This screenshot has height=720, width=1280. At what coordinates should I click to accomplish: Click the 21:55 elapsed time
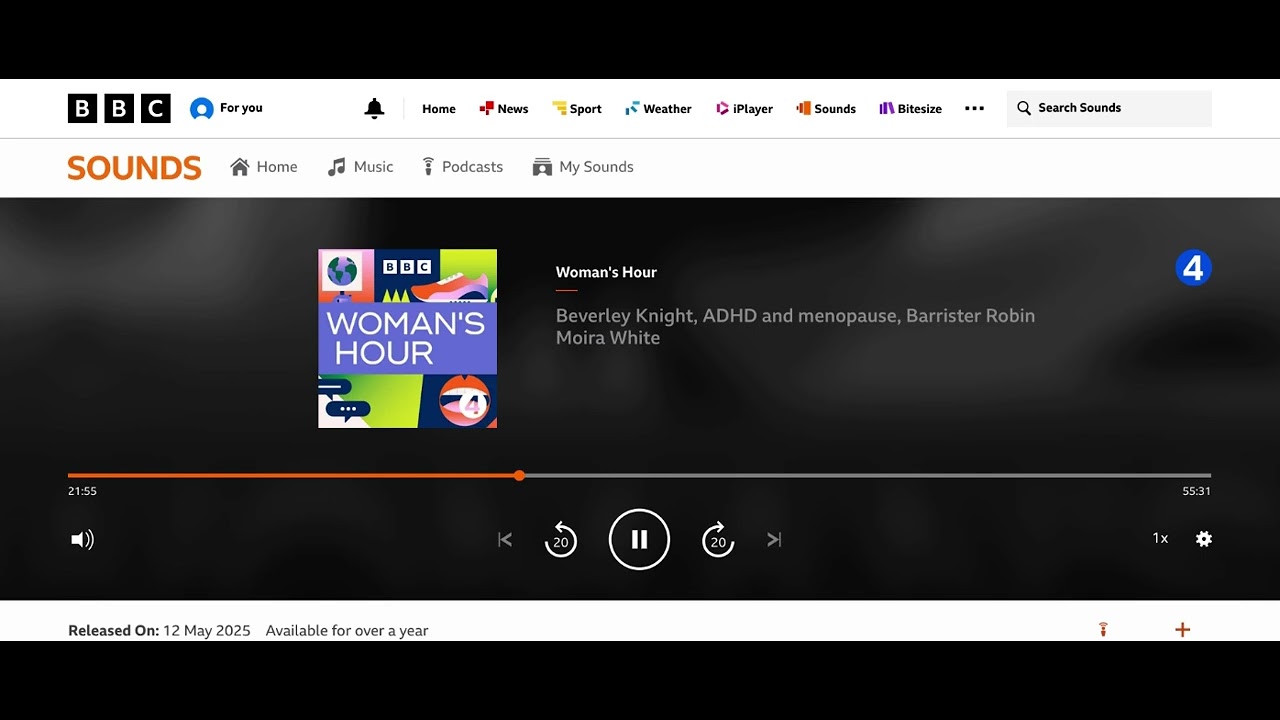click(x=82, y=491)
